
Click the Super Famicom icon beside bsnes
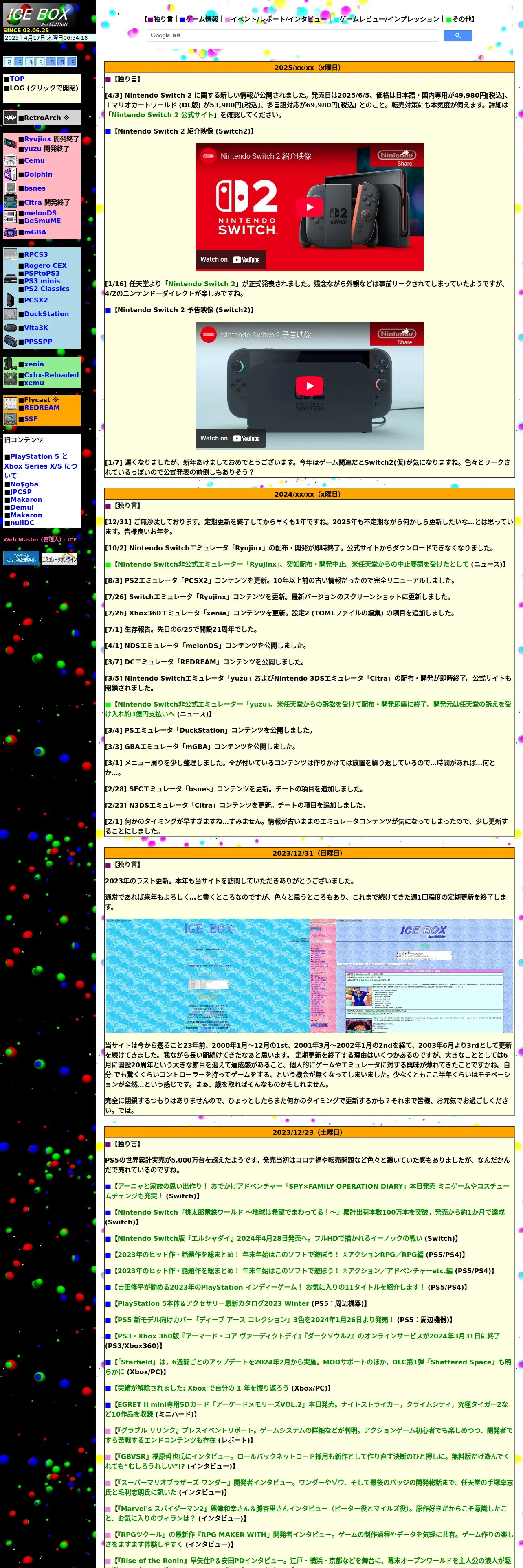pos(10,188)
